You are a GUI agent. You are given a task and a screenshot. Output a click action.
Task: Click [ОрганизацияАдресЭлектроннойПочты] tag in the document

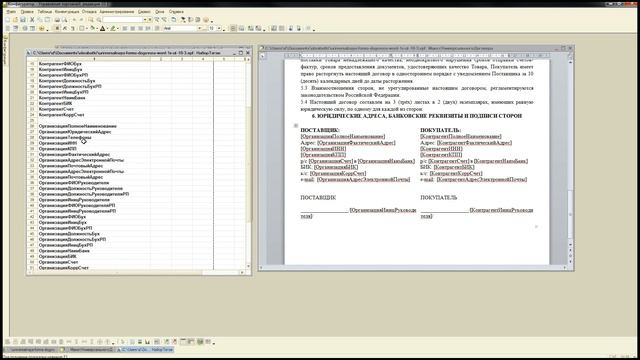click(x=363, y=180)
